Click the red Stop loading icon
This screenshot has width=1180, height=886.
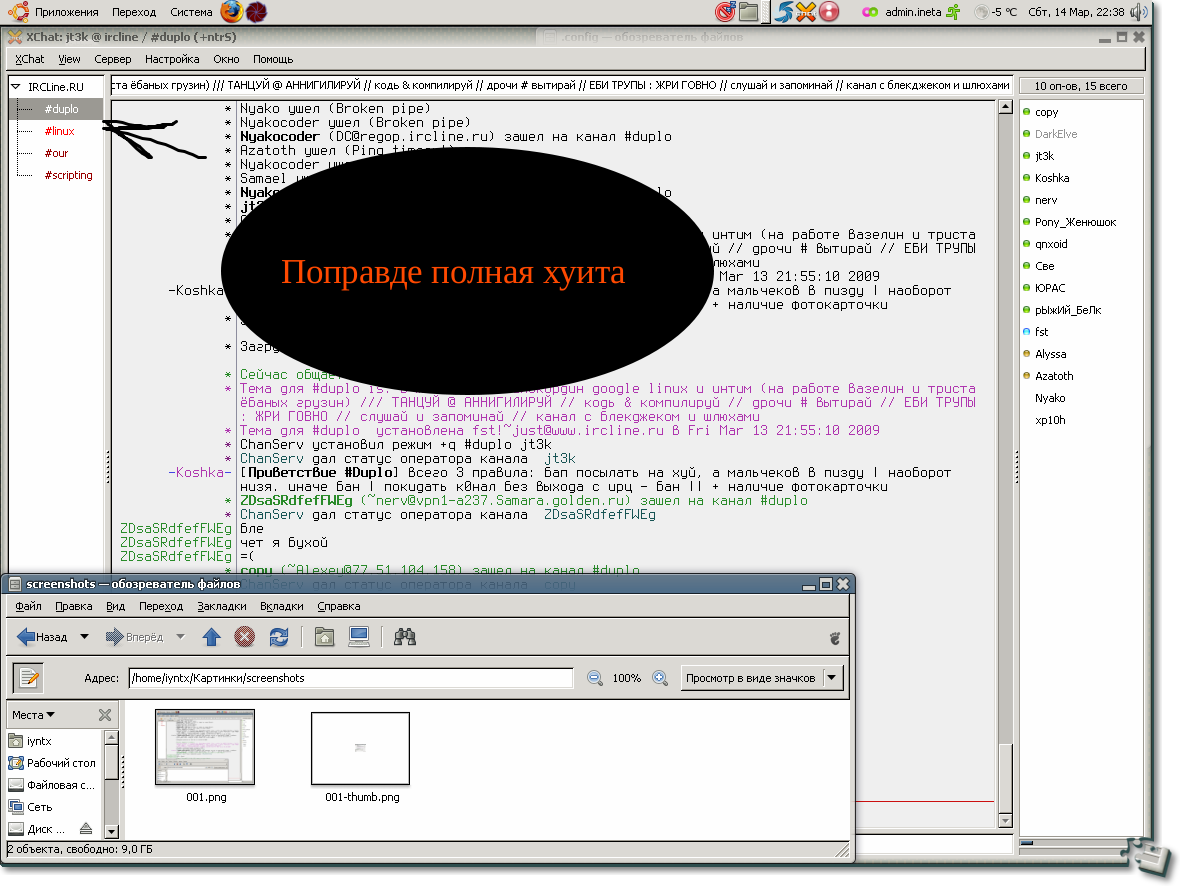(244, 637)
